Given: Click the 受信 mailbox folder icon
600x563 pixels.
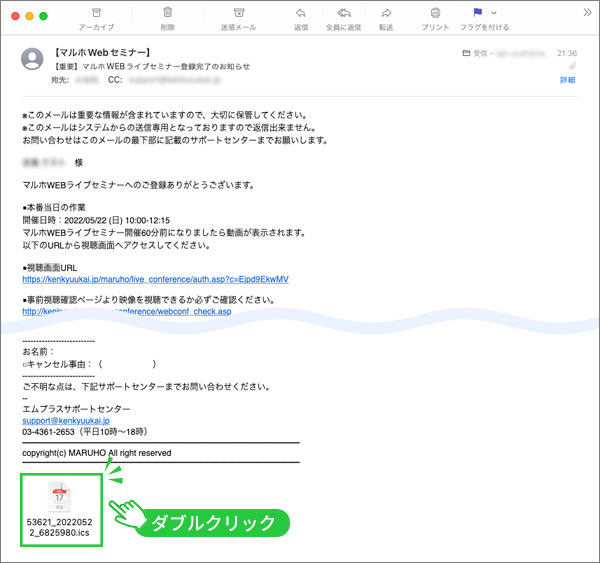Looking at the screenshot, I should pyautogui.click(x=466, y=53).
